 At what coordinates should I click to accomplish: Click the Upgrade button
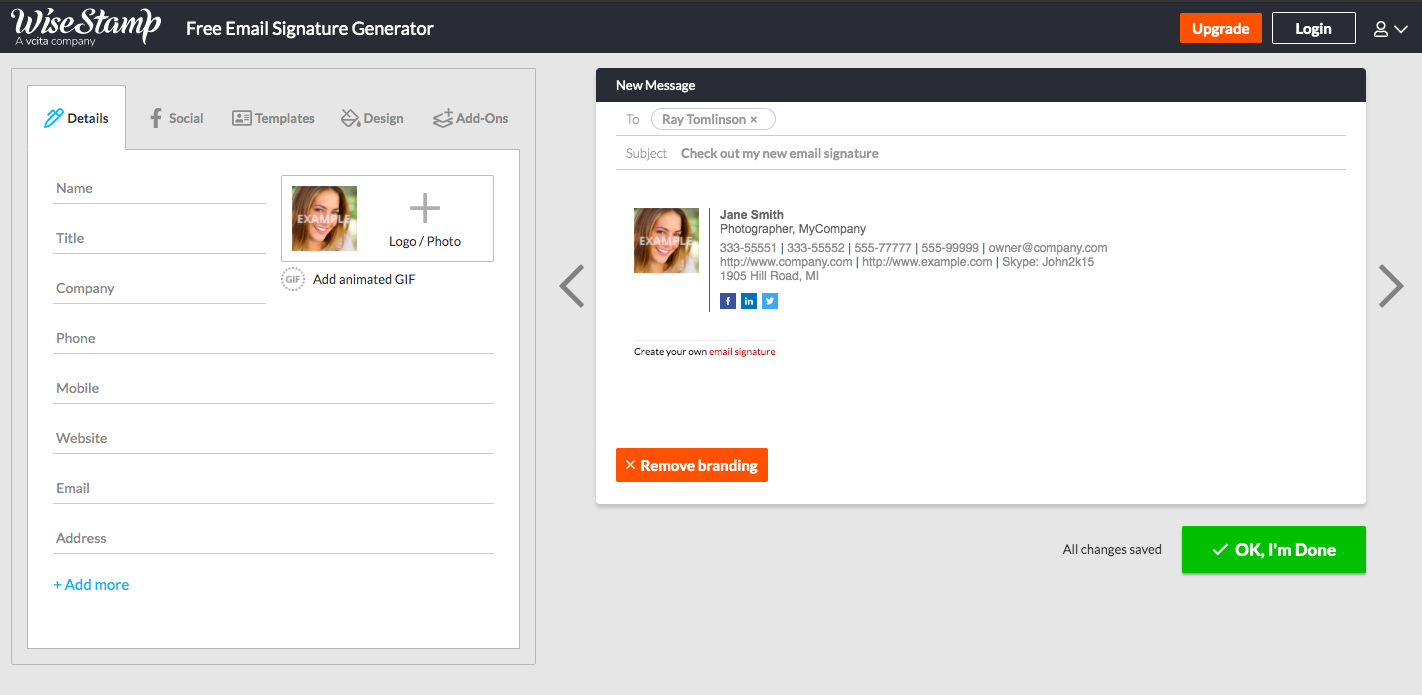(x=1220, y=28)
